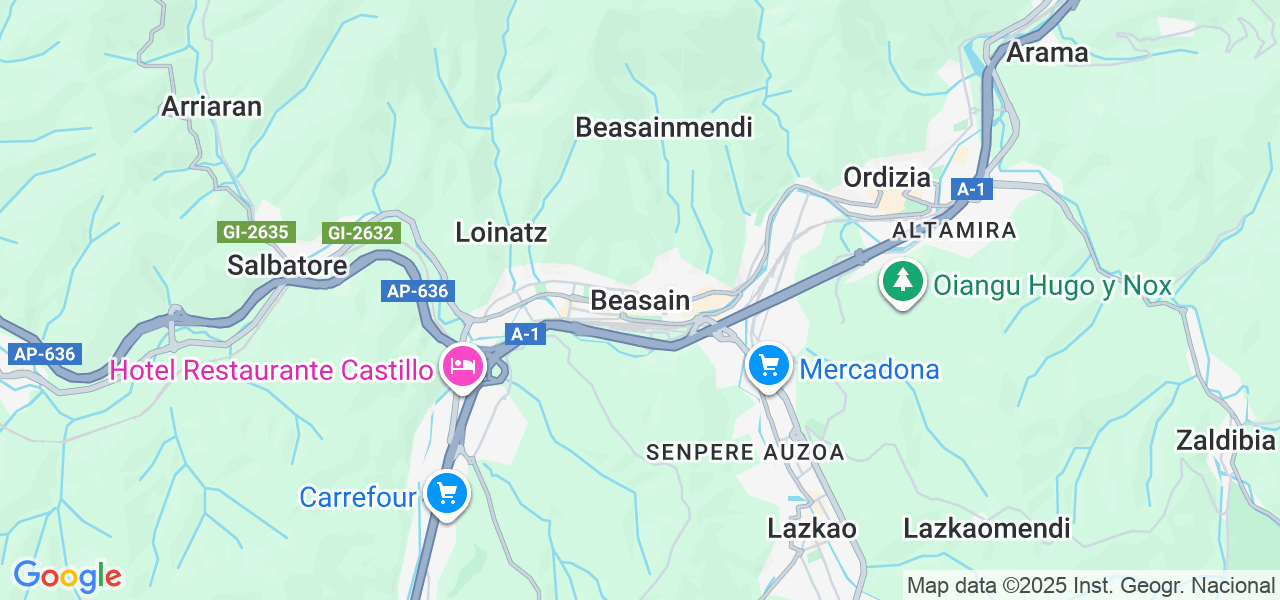Click the GI-2635 road shield
Viewport: 1280px width, 600px height.
point(255,232)
